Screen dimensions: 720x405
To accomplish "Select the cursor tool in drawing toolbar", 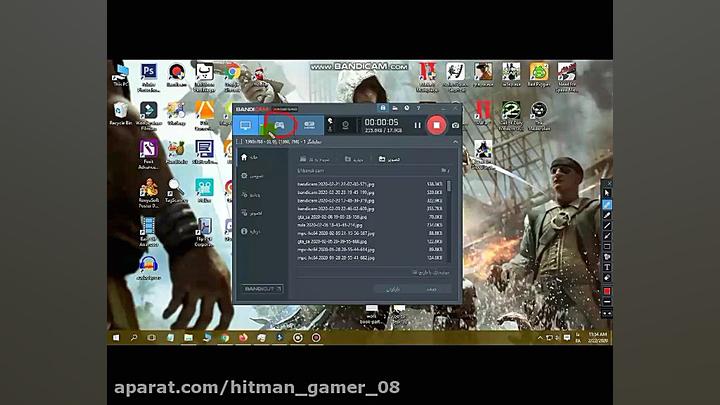I will pos(607,193).
